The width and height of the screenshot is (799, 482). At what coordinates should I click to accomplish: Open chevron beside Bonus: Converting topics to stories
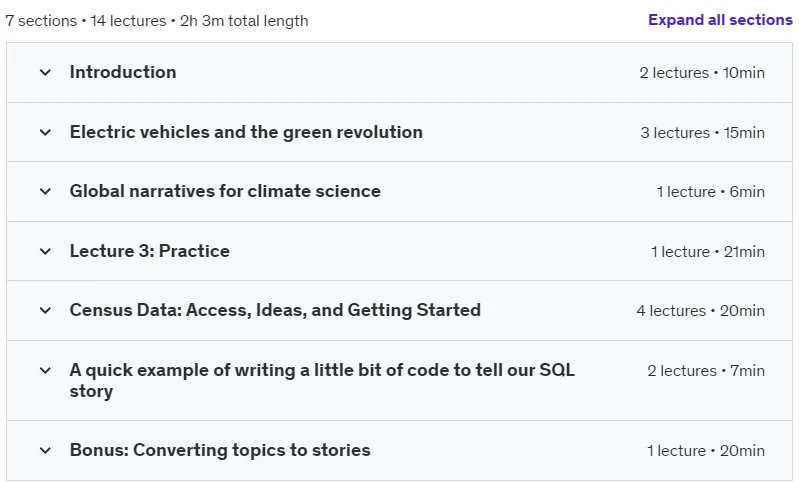pos(45,450)
